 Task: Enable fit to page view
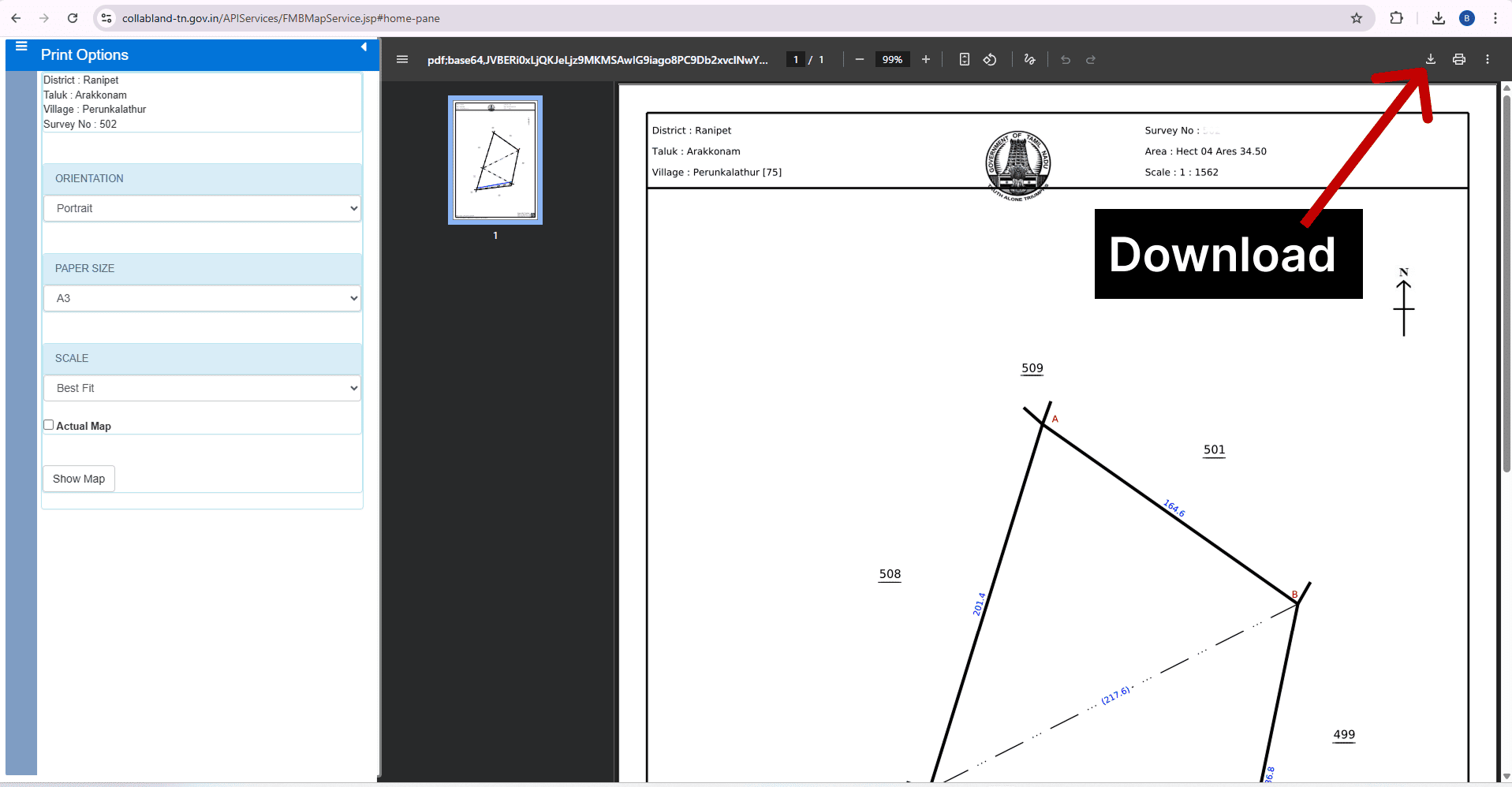pos(964,59)
